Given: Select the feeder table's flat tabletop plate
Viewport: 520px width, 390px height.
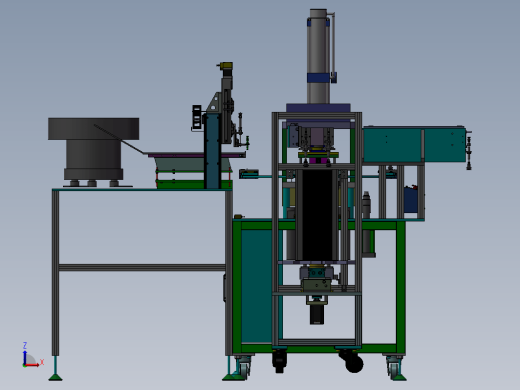Looking at the screenshot, I should 142,189.
